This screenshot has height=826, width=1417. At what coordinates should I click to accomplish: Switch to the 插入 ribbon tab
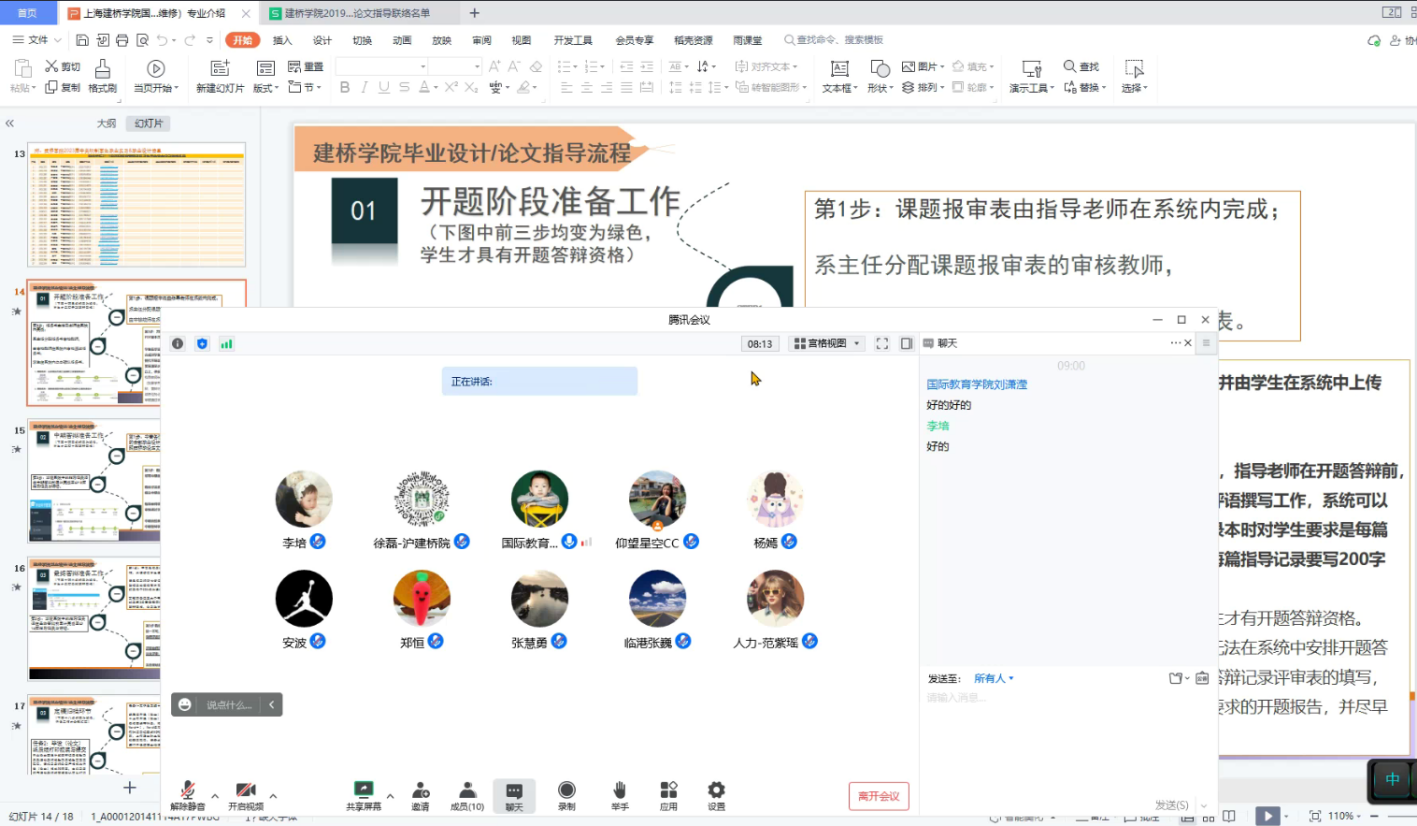point(282,40)
